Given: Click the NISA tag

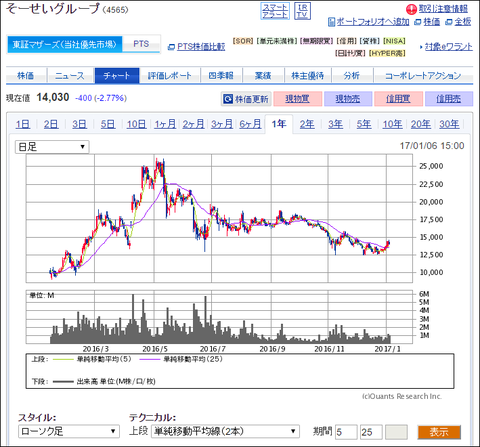Looking at the screenshot, I should tap(394, 41).
